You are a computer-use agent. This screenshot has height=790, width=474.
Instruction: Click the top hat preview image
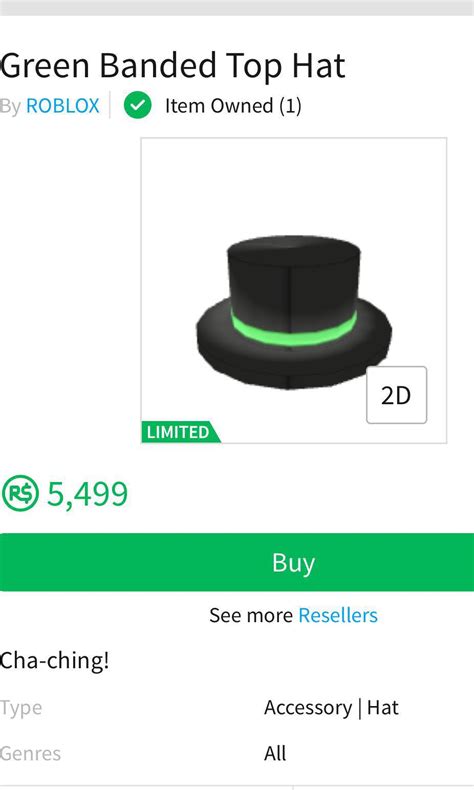tap(294, 290)
